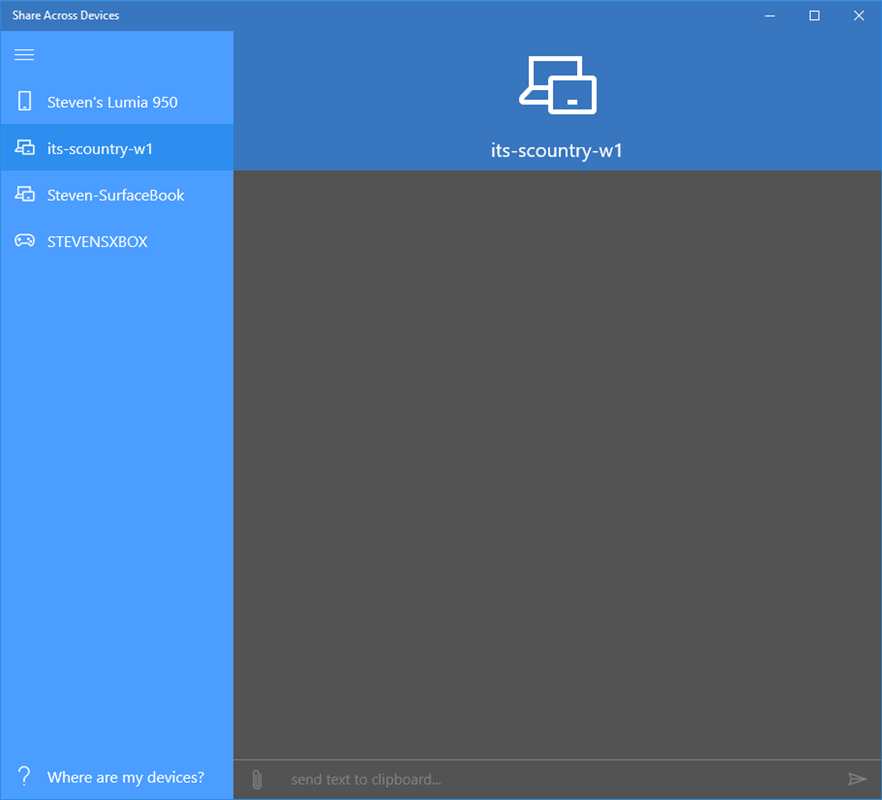Select Steven's Lumia 950 from device list
This screenshot has height=800, width=882.
tap(112, 101)
